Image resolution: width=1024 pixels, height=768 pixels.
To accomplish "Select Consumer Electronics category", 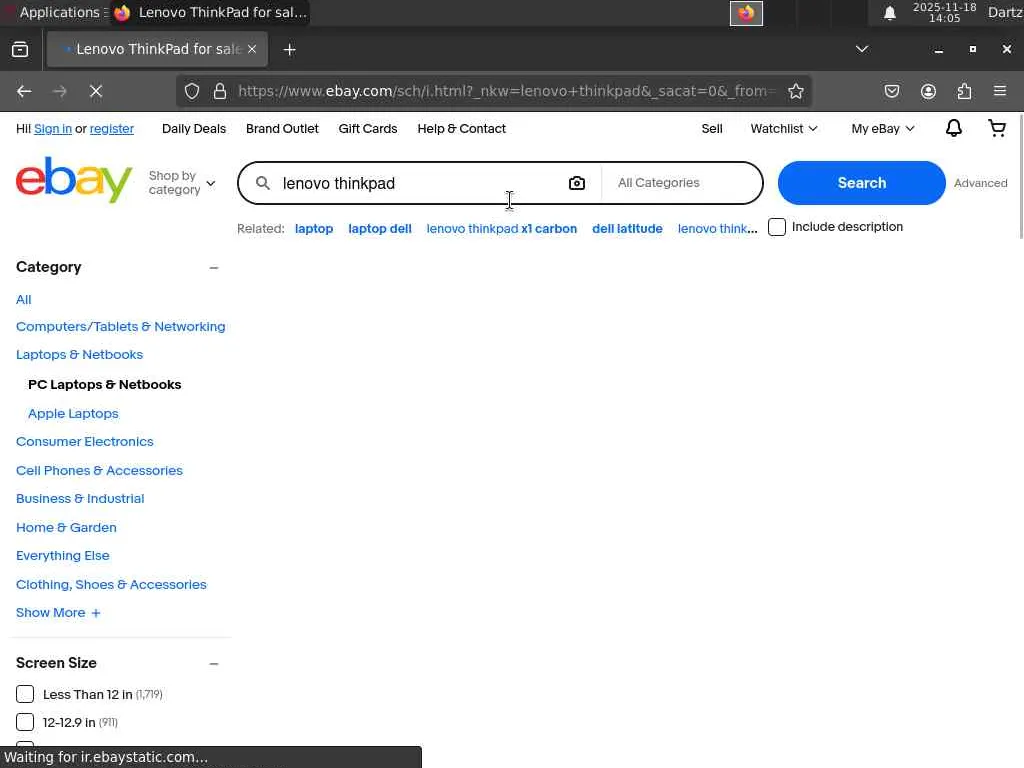I will [84, 441].
